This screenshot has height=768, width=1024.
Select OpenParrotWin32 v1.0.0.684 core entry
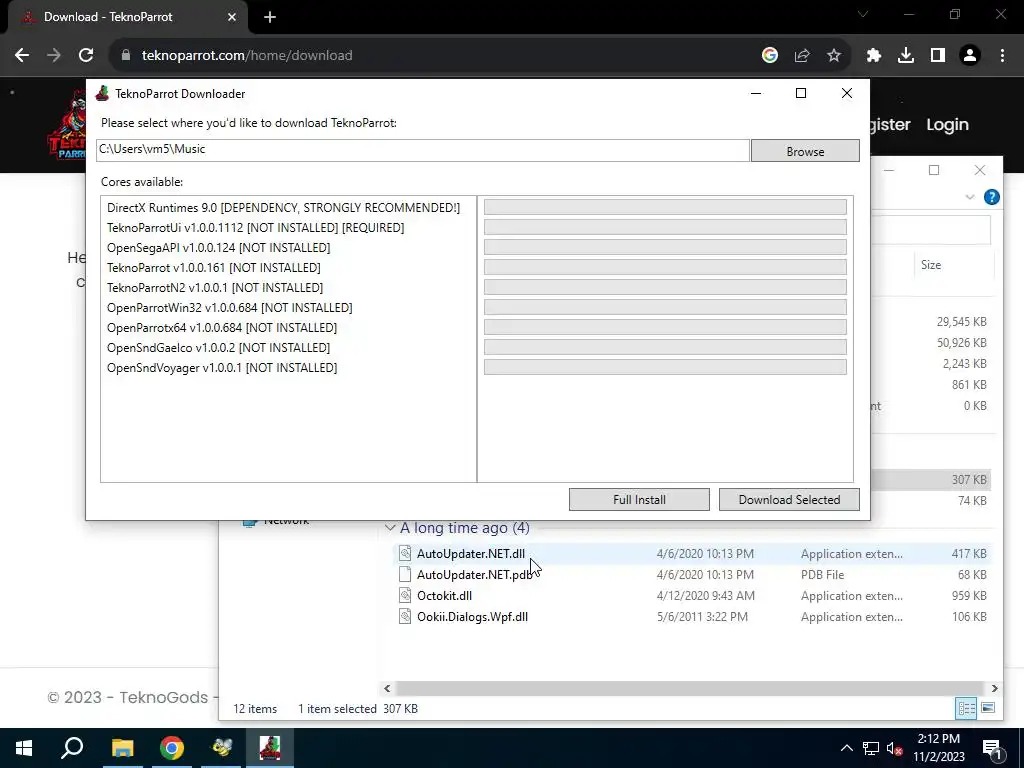pos(230,308)
